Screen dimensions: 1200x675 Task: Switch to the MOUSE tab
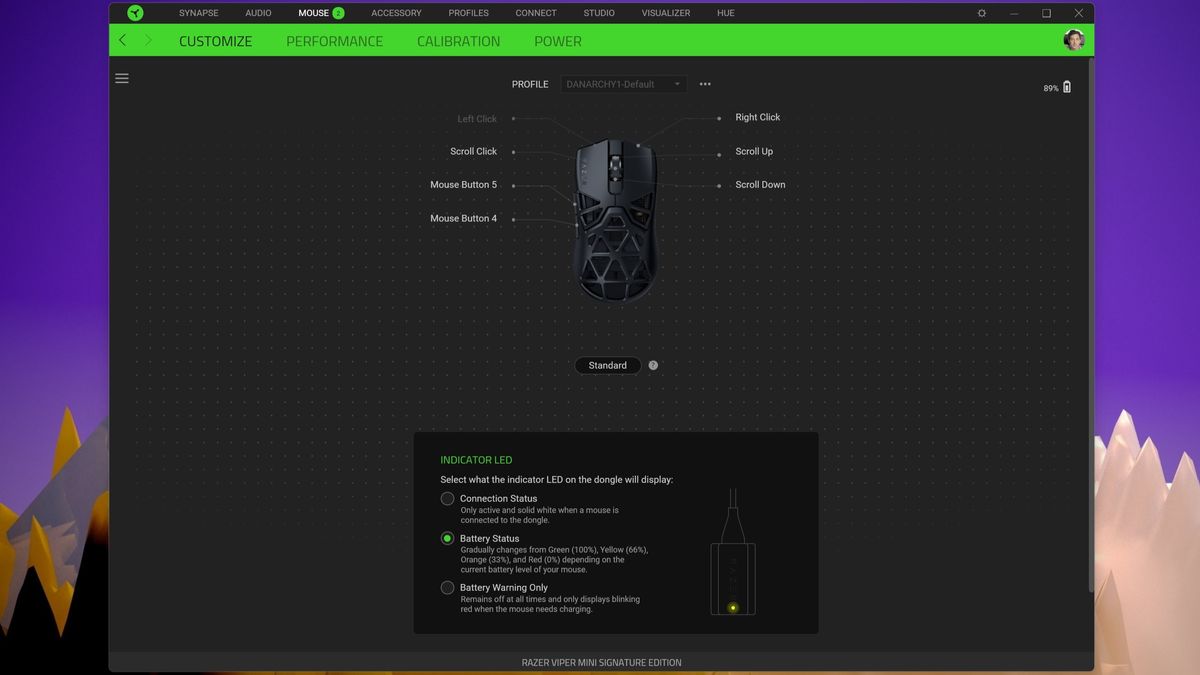pos(313,13)
